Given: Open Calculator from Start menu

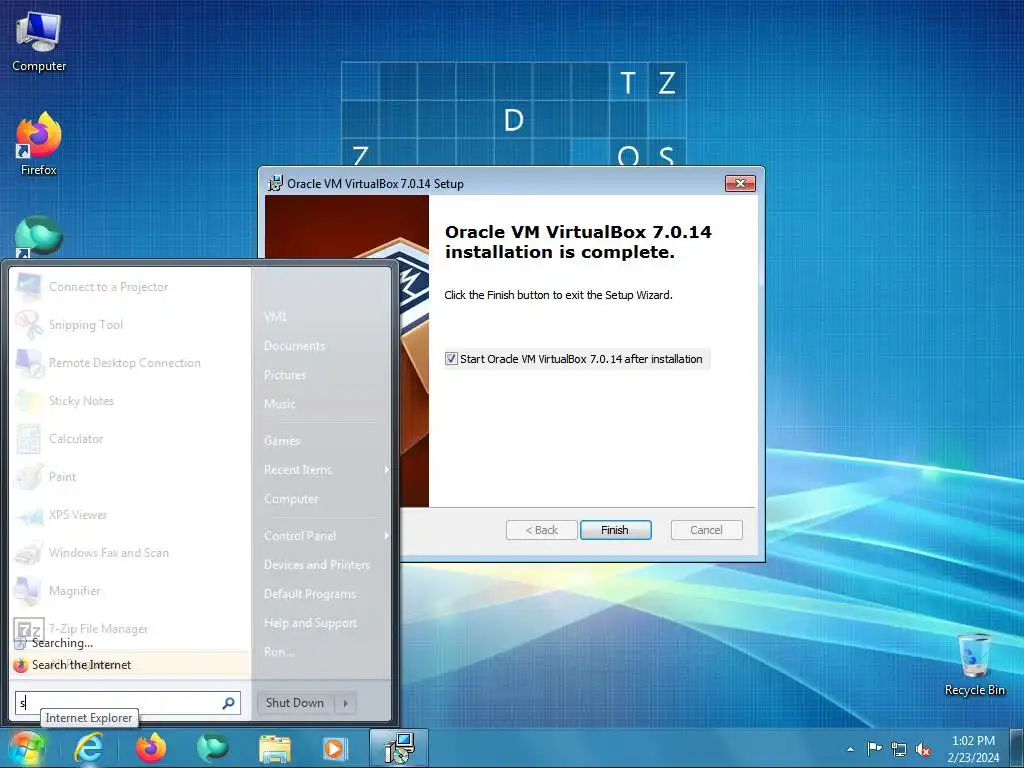Looking at the screenshot, I should point(131,438).
